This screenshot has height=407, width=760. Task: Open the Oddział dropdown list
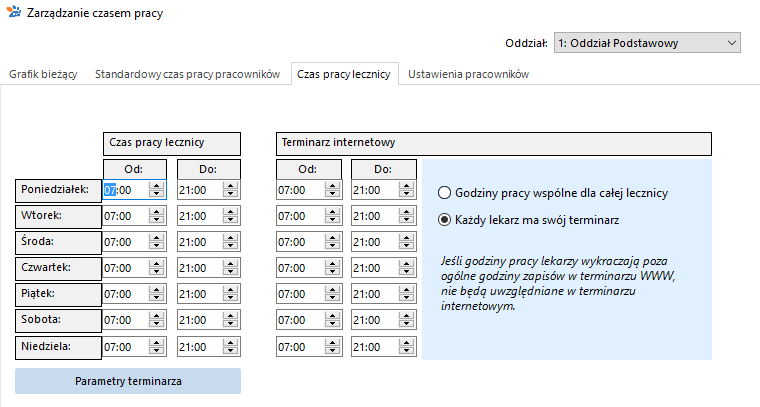pyautogui.click(x=647, y=43)
